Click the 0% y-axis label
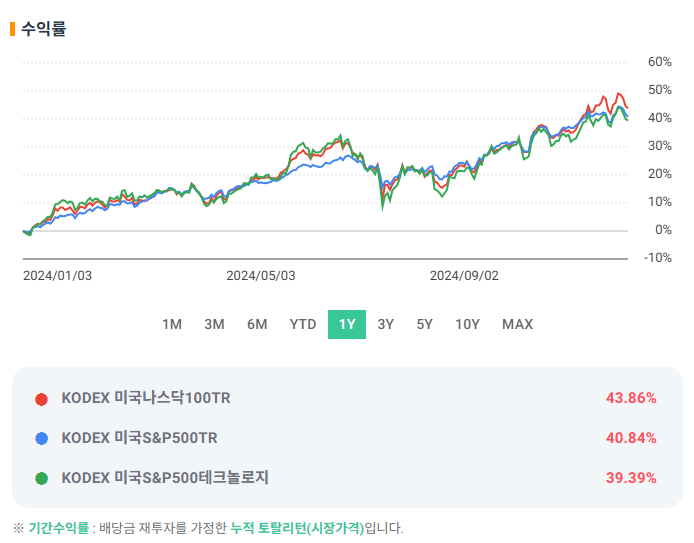The width and height of the screenshot is (694, 543). [663, 230]
